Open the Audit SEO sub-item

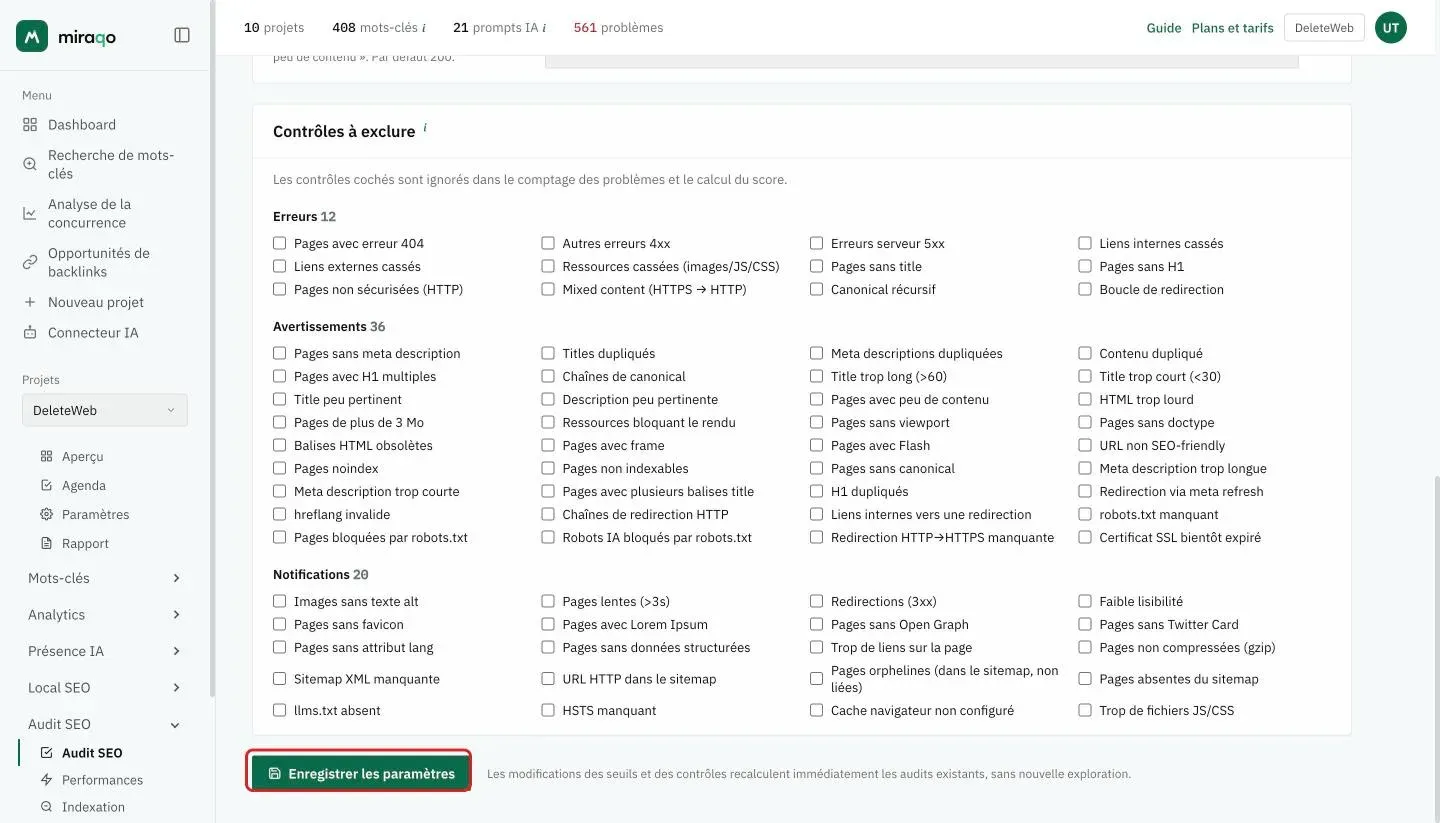92,753
